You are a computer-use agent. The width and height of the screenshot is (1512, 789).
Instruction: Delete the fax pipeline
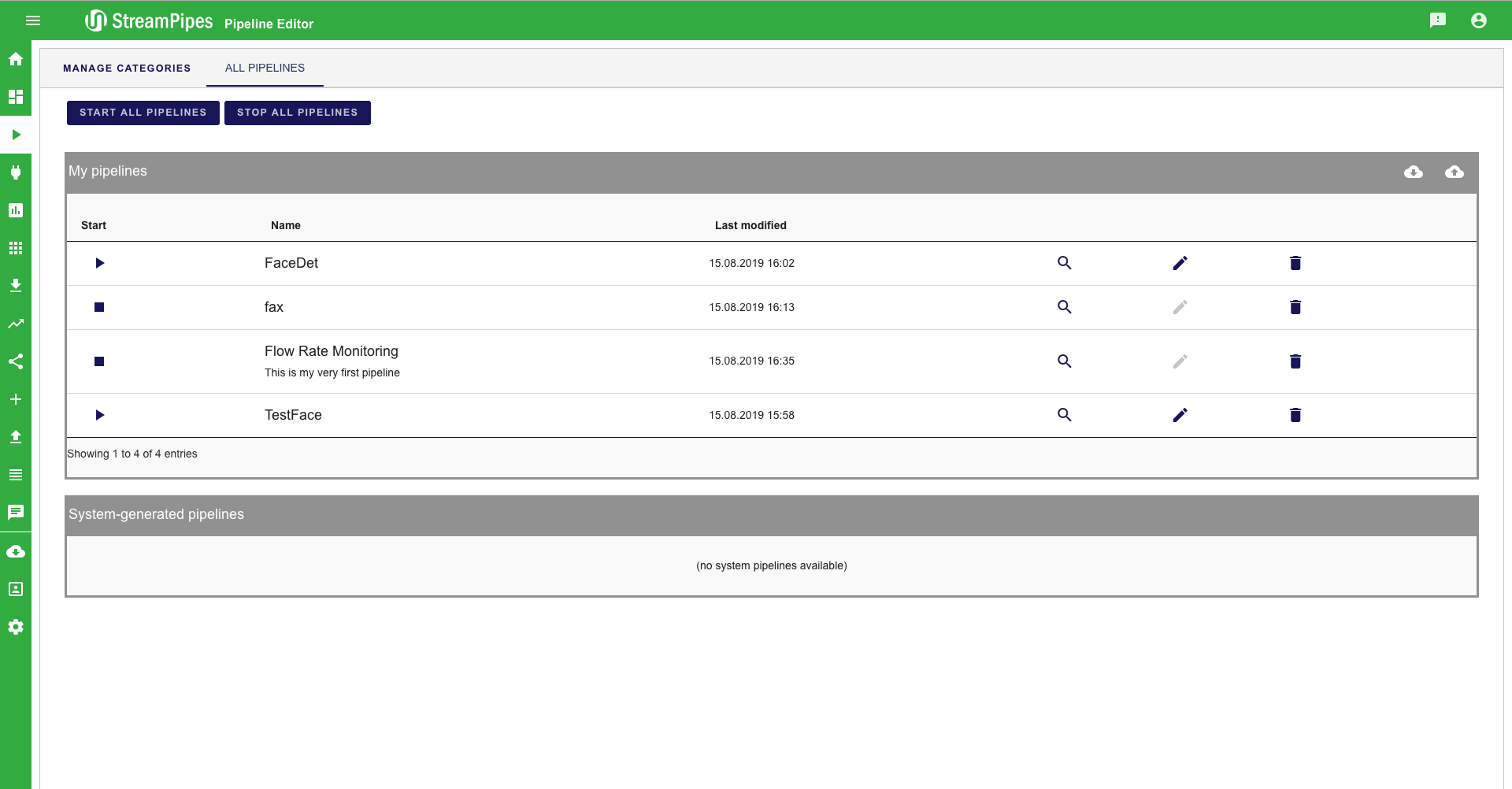click(x=1295, y=307)
